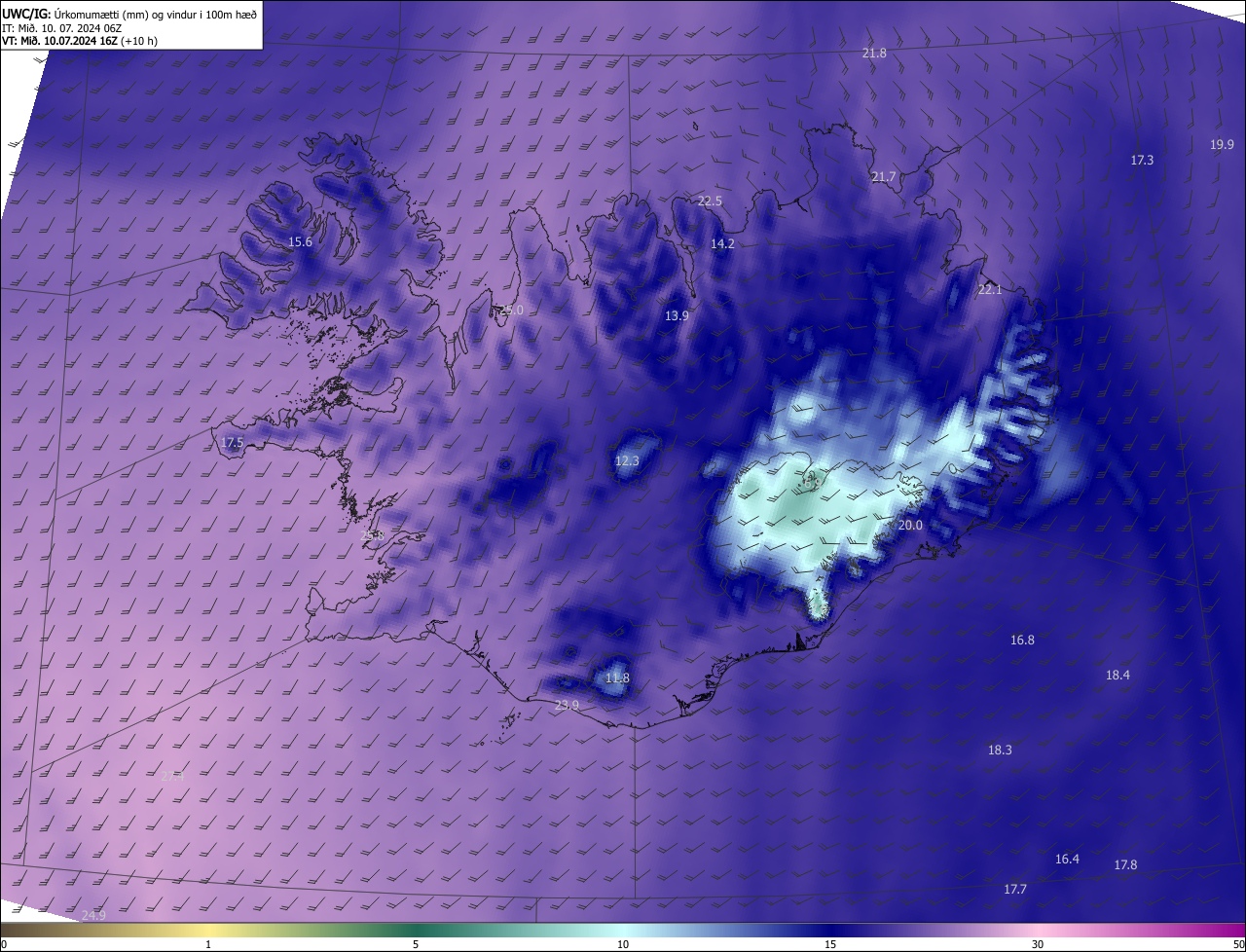The height and width of the screenshot is (952, 1246).
Task: Click the 21.7 value label
Action: (883, 176)
